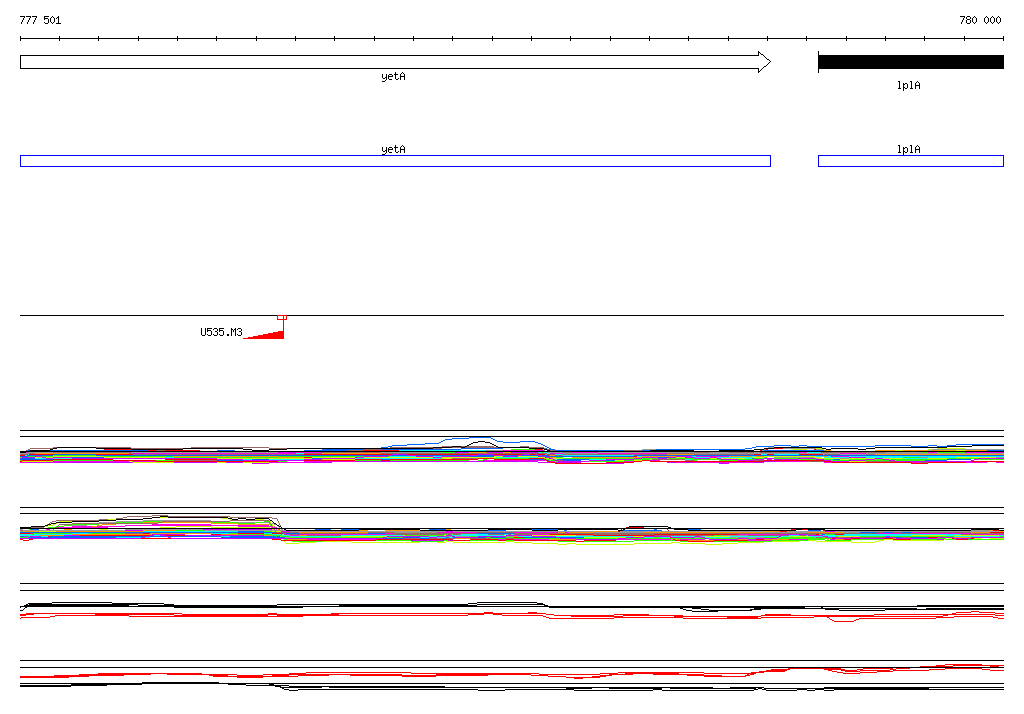Click the 777 501 start coordinate label
The height and width of the screenshot is (714, 1024).
point(40,20)
